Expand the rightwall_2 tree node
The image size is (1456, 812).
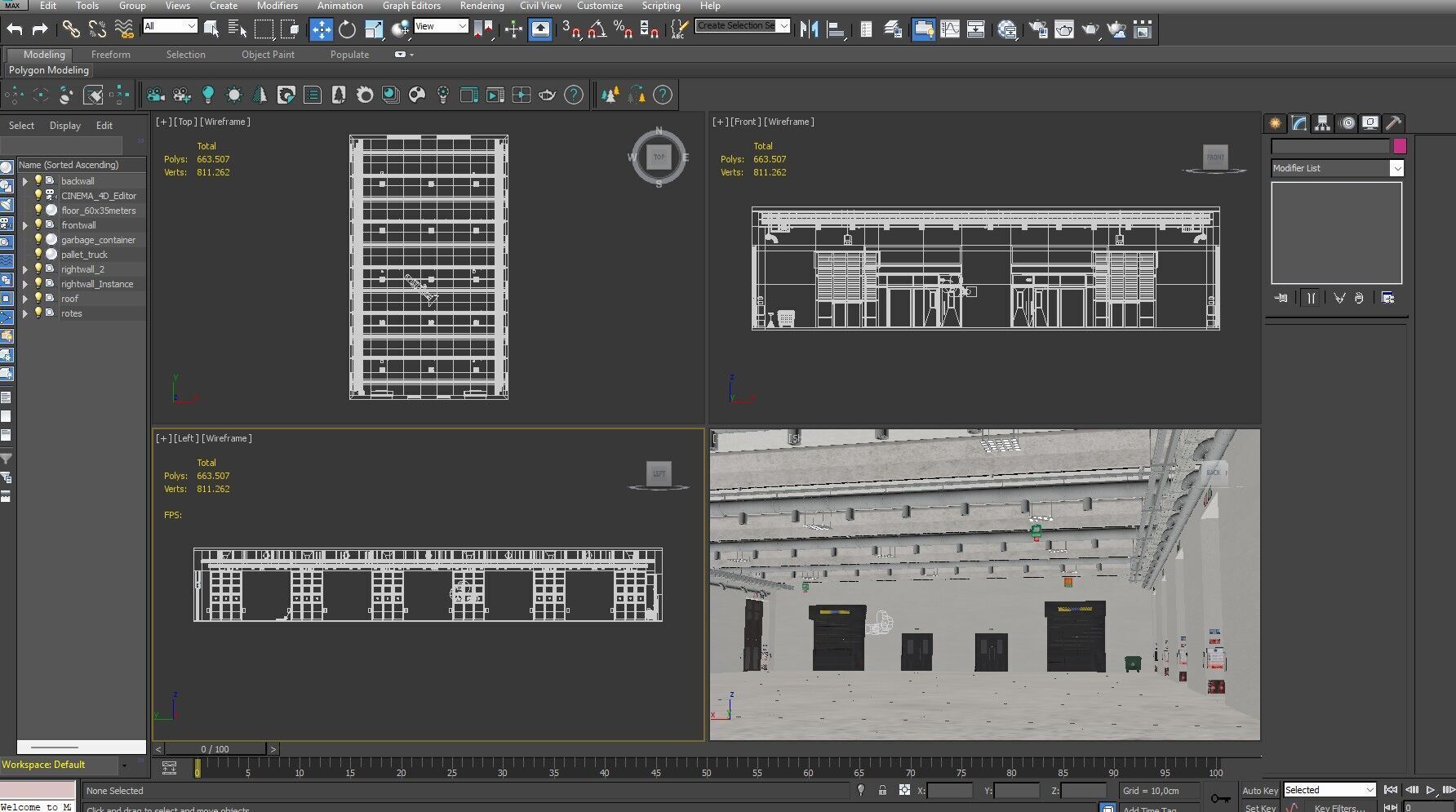(24, 269)
